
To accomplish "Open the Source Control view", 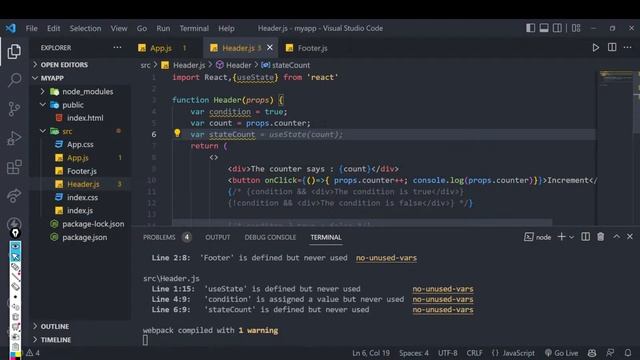I will [x=14, y=109].
